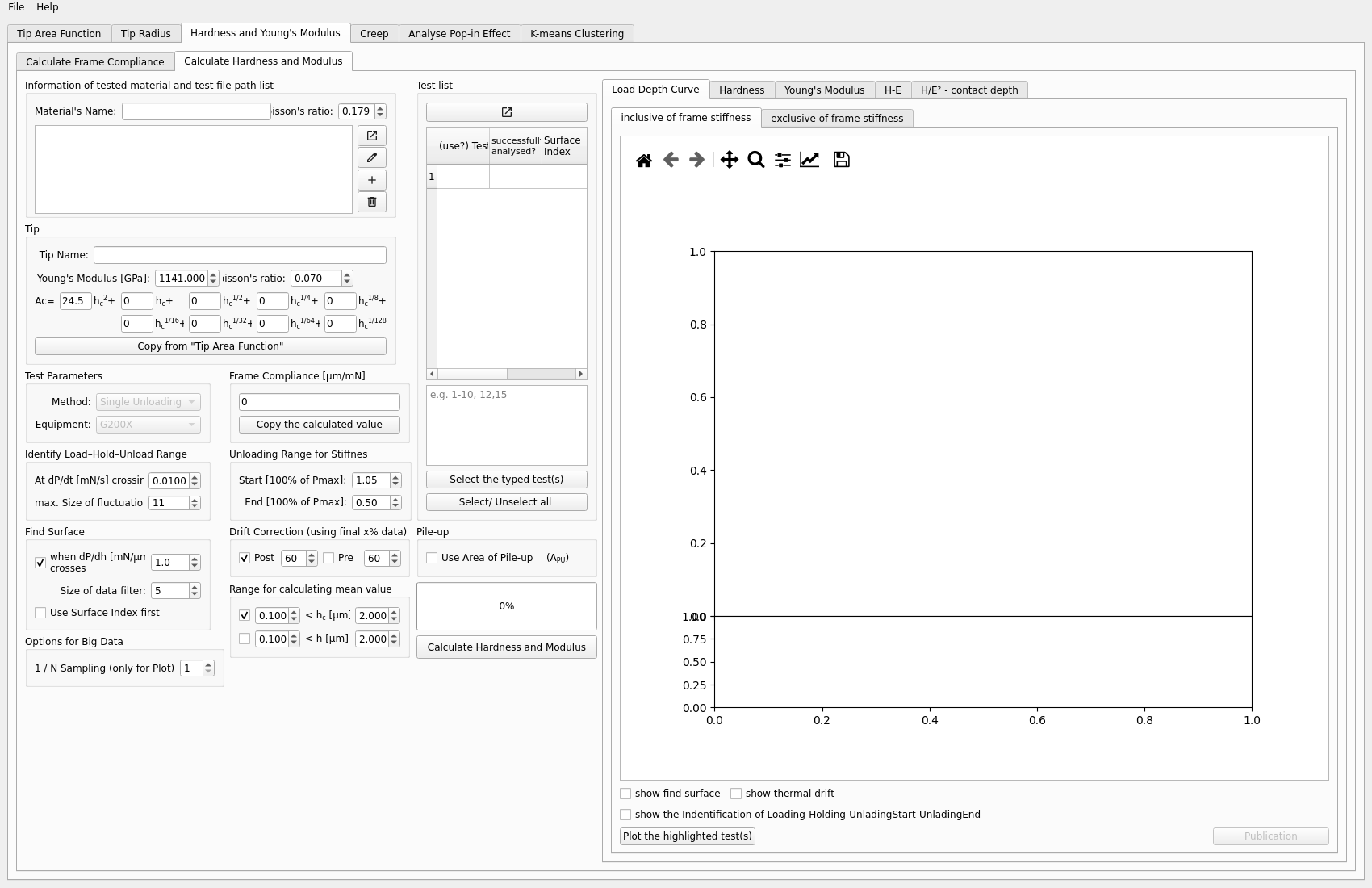Image resolution: width=1372 pixels, height=888 pixels.
Task: Enable the show thermal drift checkbox
Action: pos(736,794)
